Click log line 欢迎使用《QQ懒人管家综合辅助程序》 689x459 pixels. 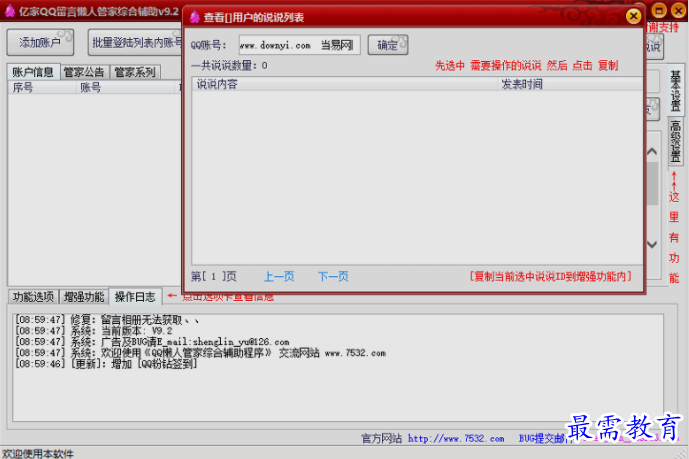point(200,353)
